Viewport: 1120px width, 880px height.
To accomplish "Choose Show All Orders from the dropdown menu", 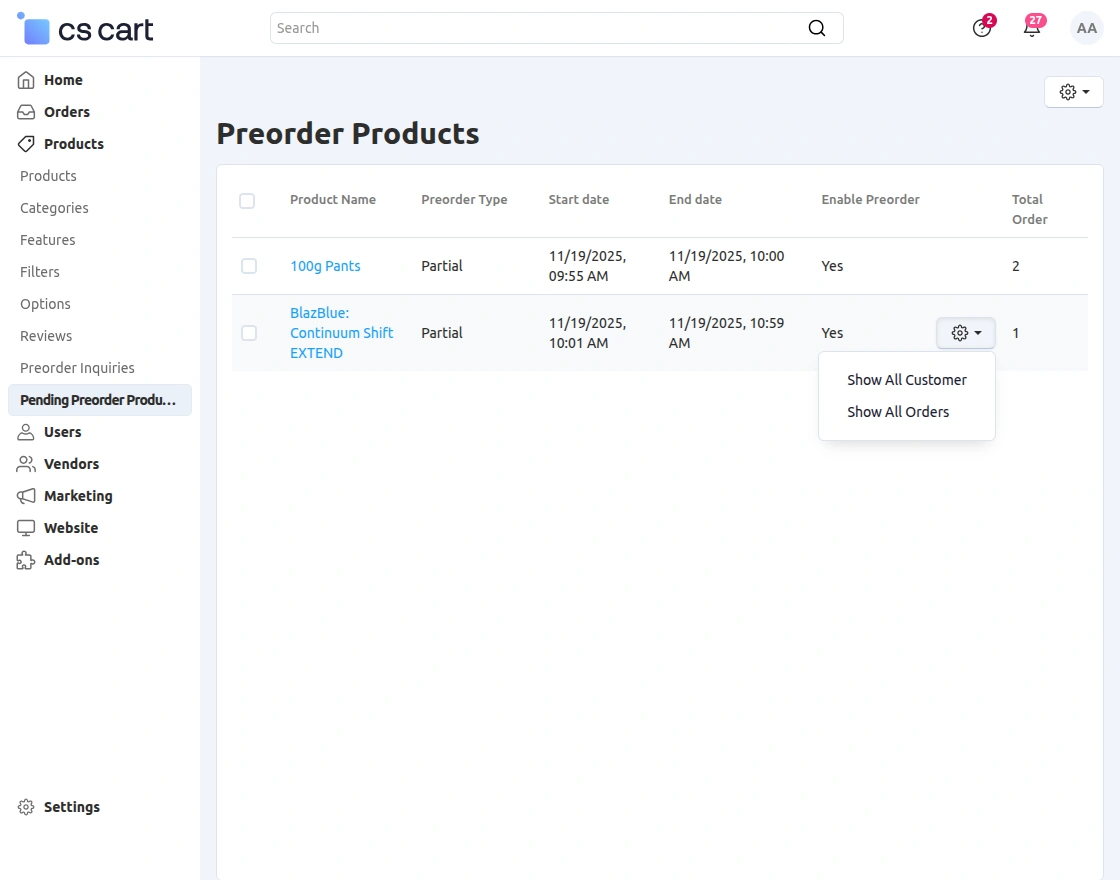I will pyautogui.click(x=898, y=412).
